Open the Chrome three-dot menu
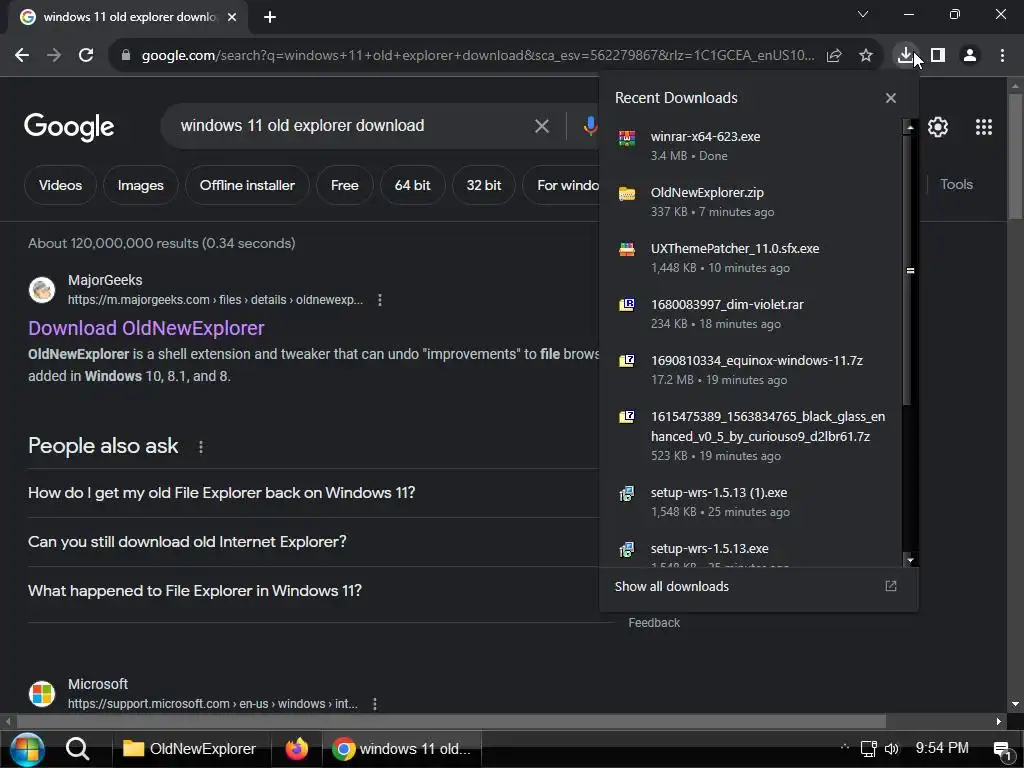 point(1002,56)
